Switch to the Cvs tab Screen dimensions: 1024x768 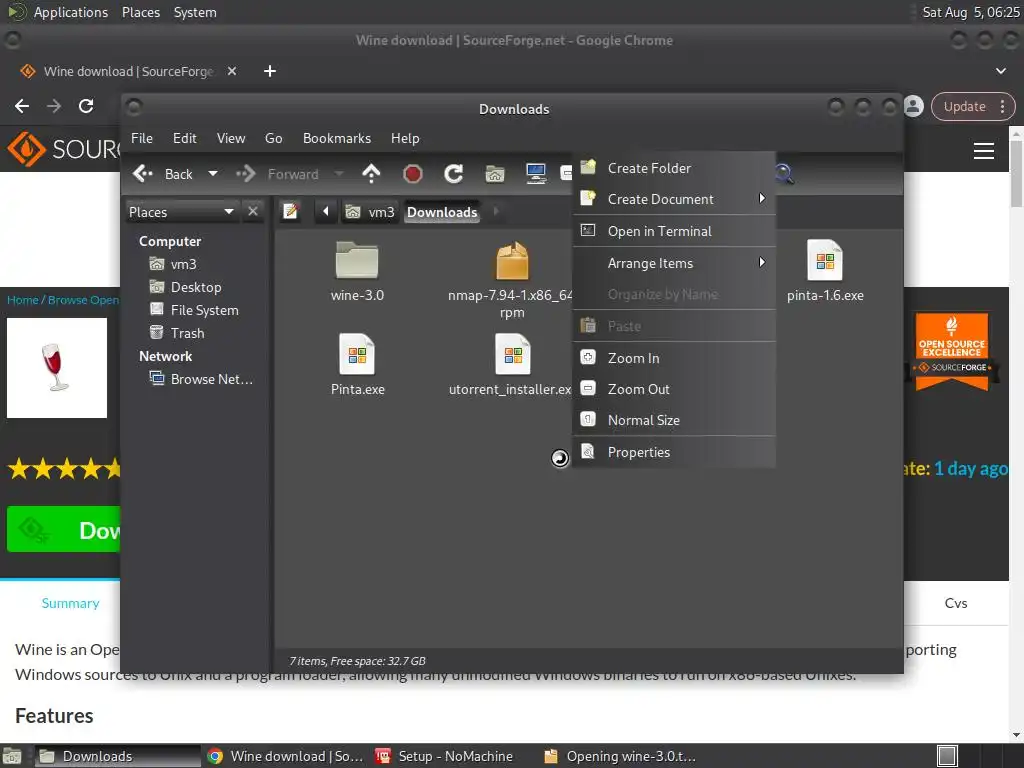(x=955, y=603)
